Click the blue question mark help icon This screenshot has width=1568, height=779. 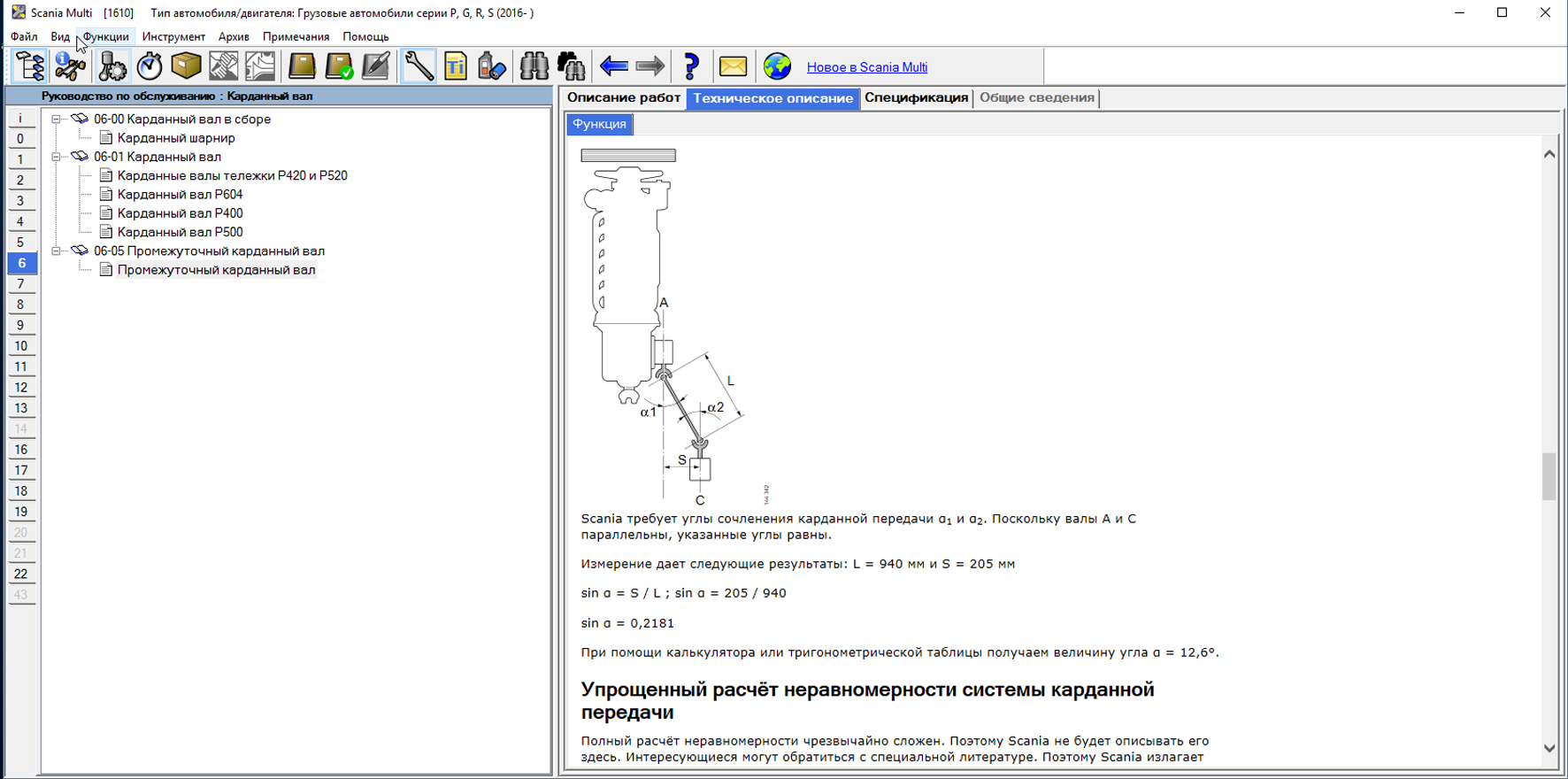(x=691, y=66)
